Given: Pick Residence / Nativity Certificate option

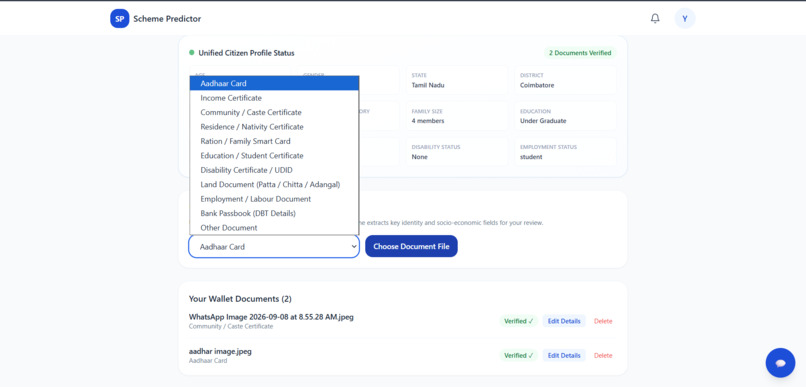Looking at the screenshot, I should click(274, 126).
